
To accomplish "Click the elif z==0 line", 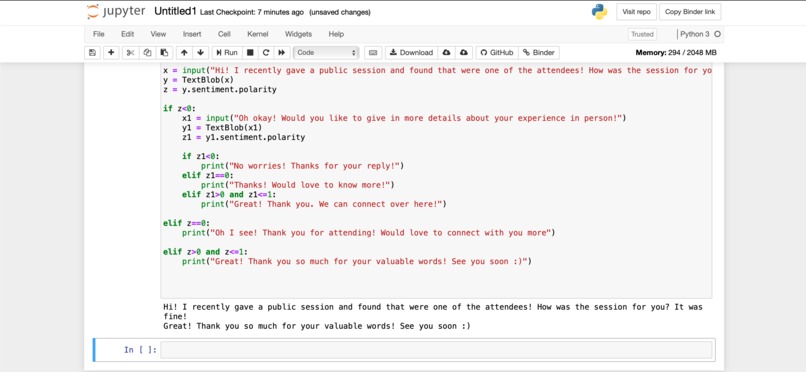I will 186,223.
